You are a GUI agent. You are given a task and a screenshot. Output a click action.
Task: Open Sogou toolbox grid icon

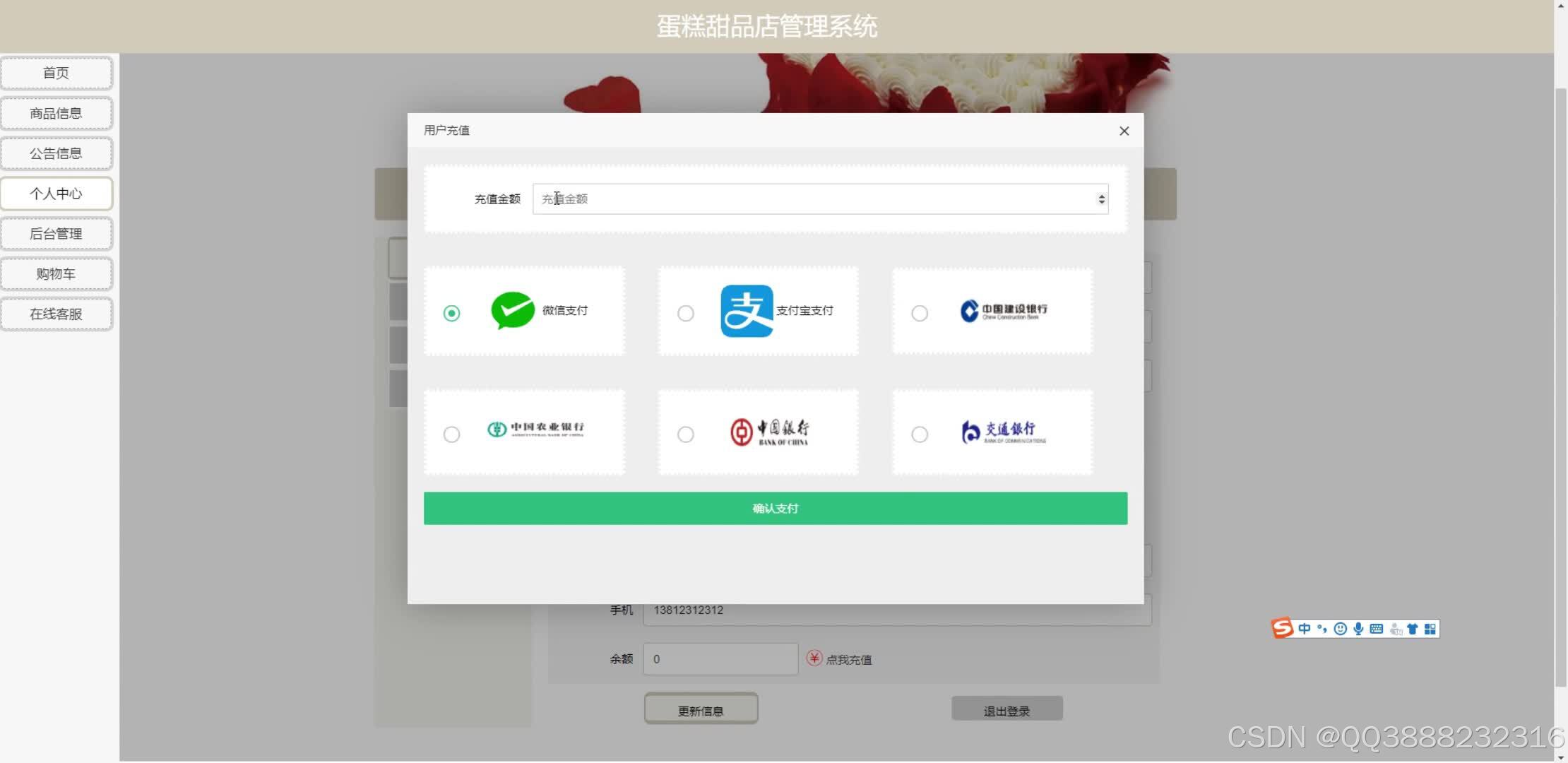tap(1430, 629)
